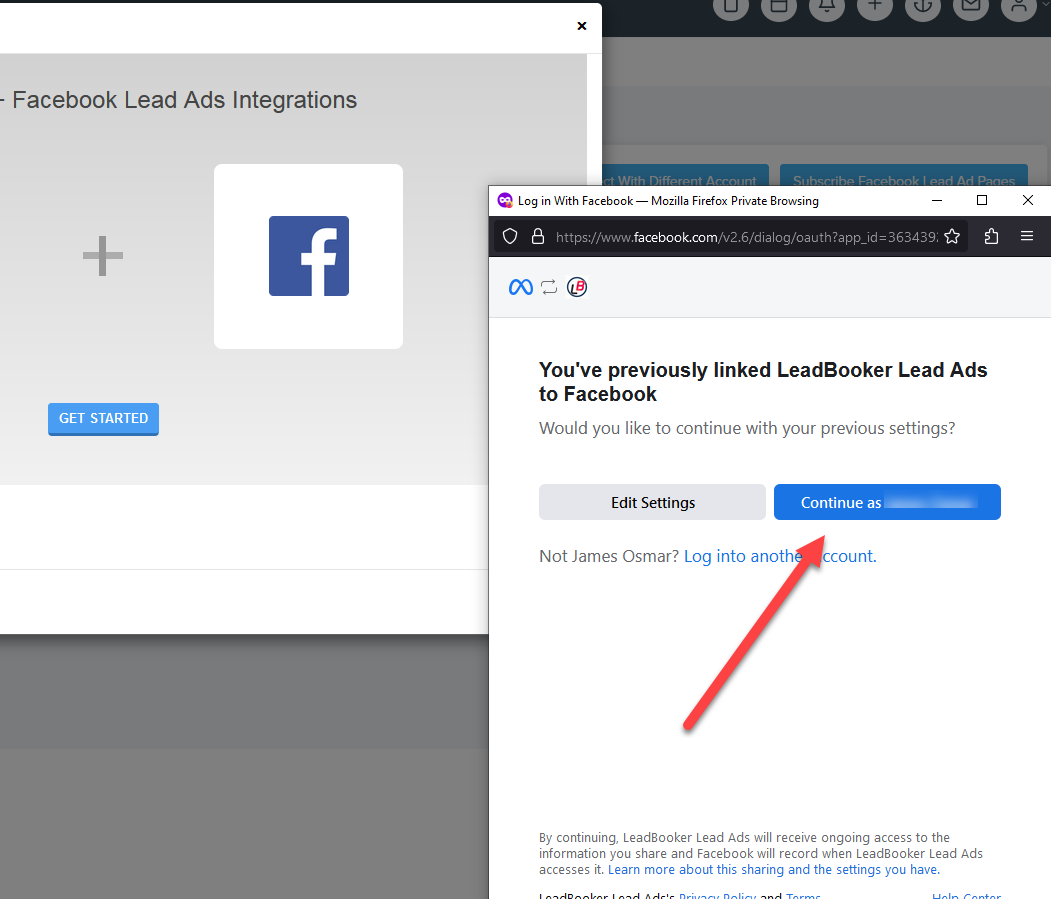The image size is (1051, 899).
Task: Click the anchor icon in header
Action: point(923,7)
